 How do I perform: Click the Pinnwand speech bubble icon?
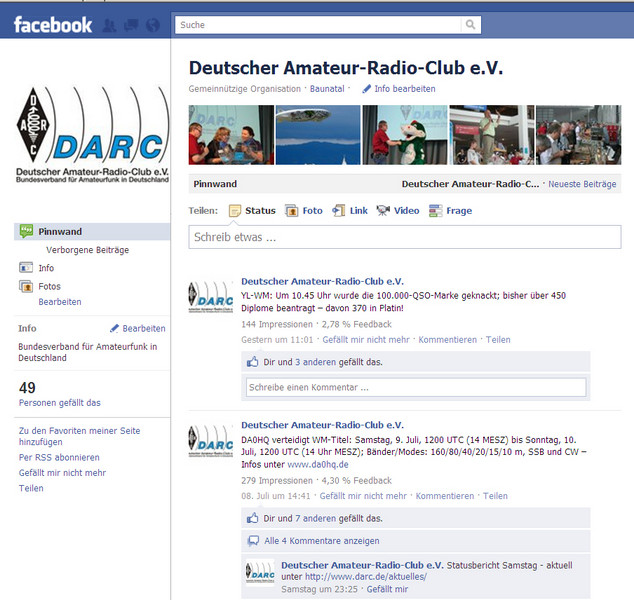coord(26,231)
